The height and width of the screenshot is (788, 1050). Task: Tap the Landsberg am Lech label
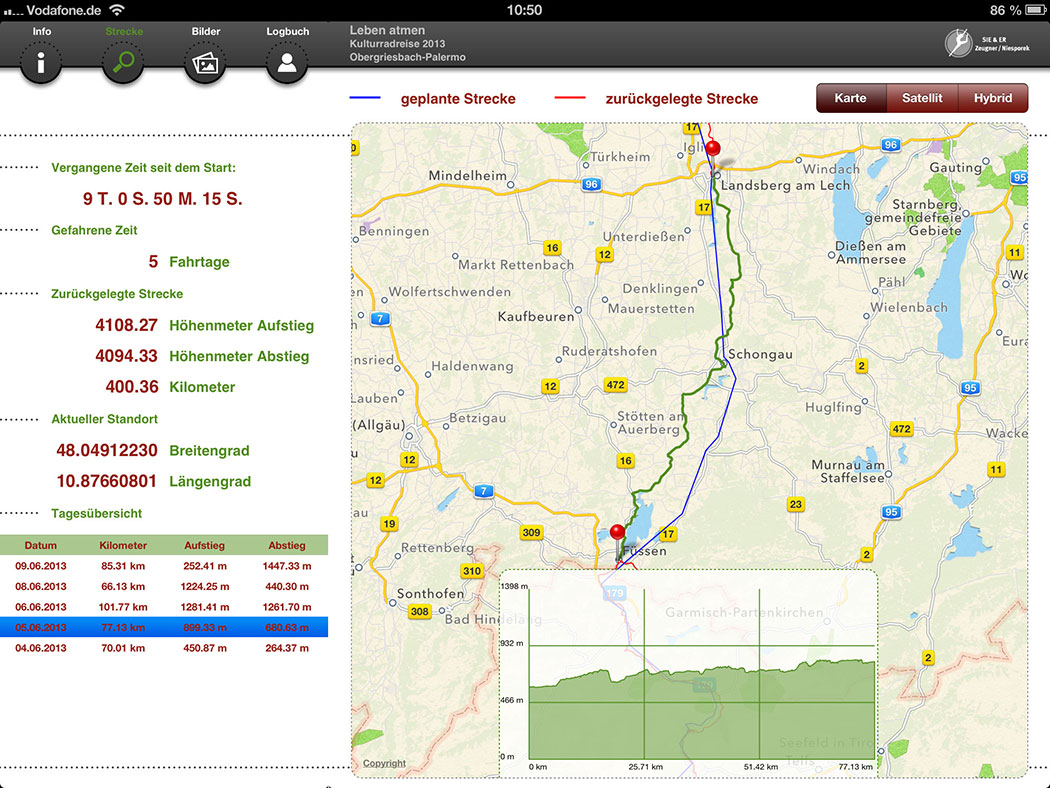pyautogui.click(x=785, y=185)
